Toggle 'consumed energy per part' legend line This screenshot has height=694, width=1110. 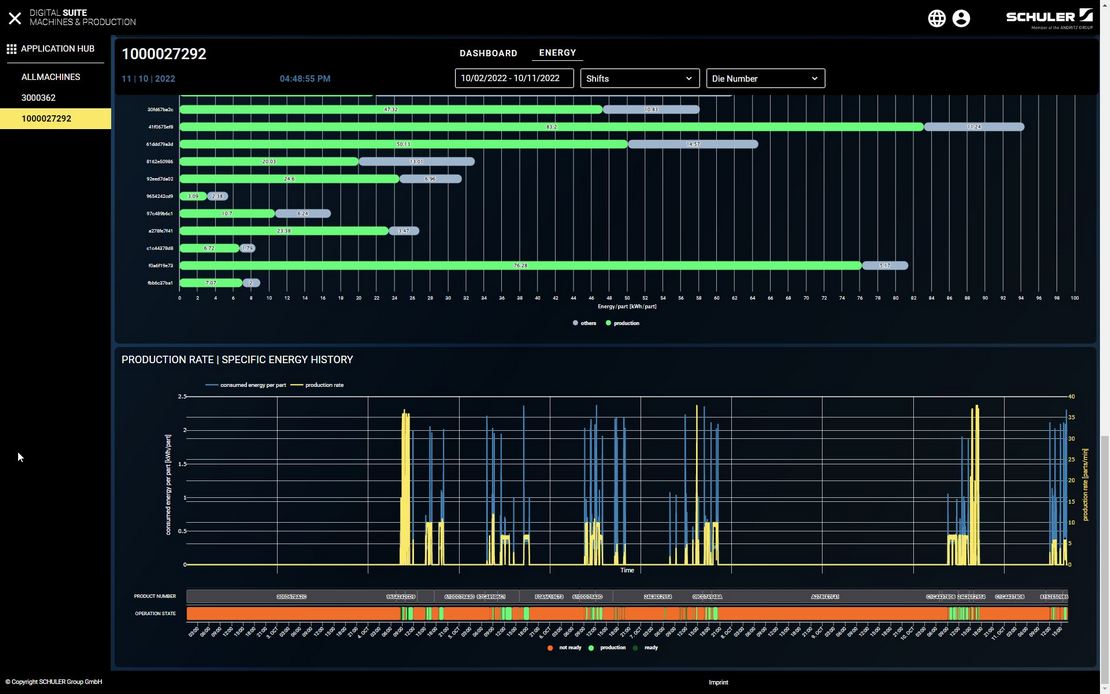coord(246,385)
